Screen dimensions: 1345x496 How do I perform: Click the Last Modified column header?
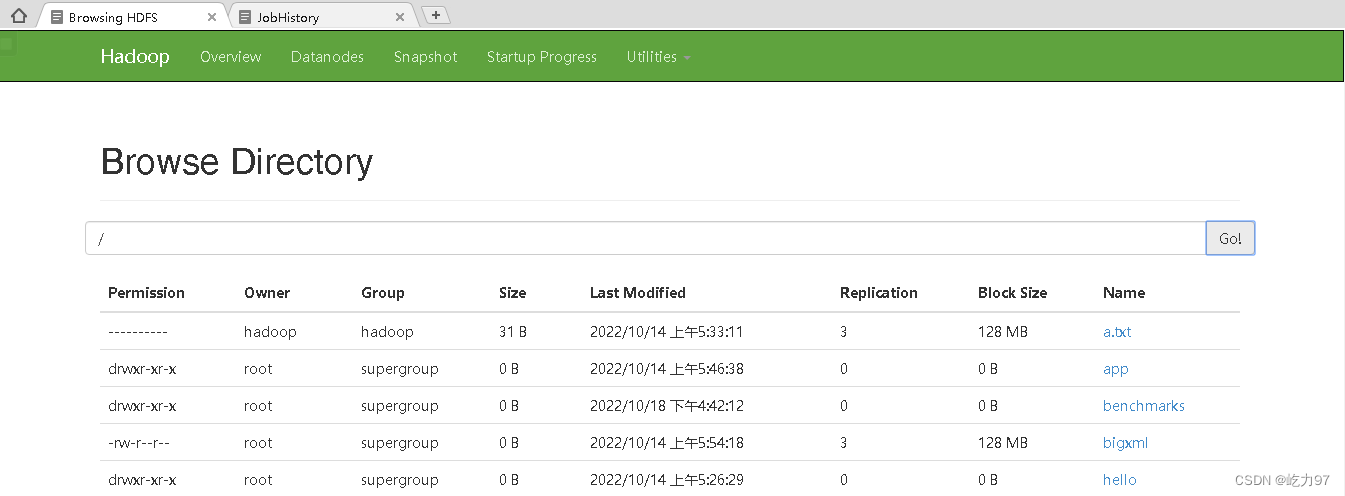tap(638, 293)
